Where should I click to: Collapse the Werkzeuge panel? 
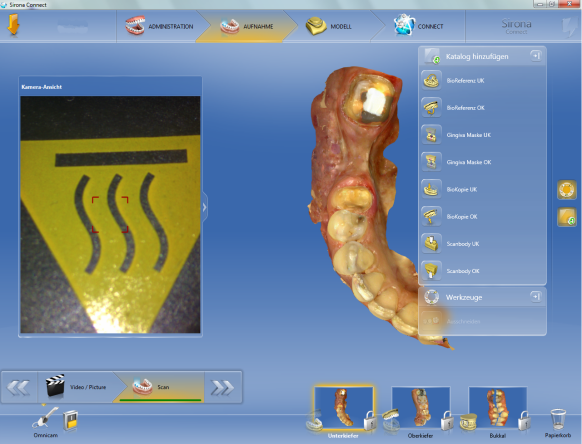536,297
